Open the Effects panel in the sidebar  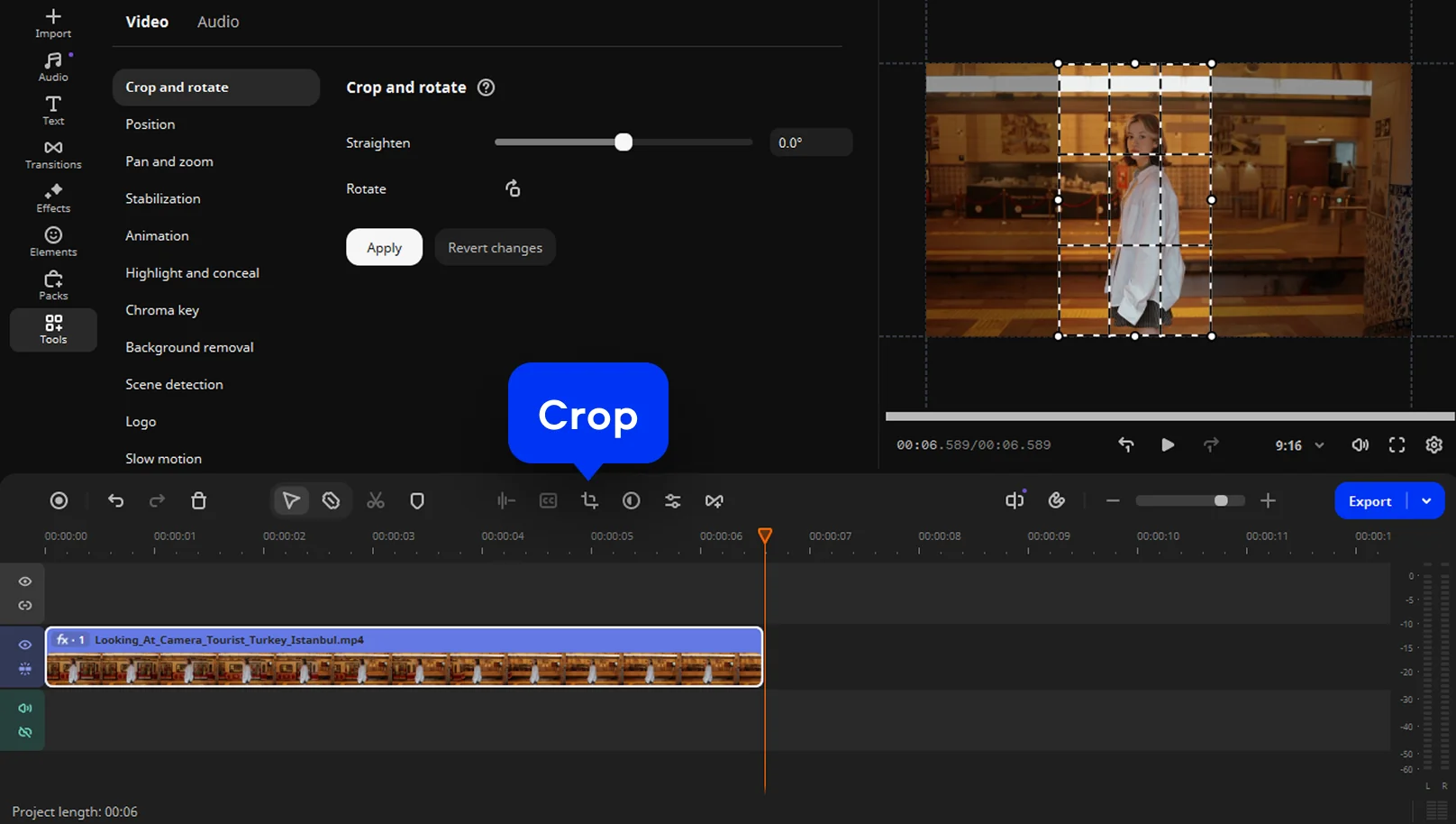coord(53,197)
